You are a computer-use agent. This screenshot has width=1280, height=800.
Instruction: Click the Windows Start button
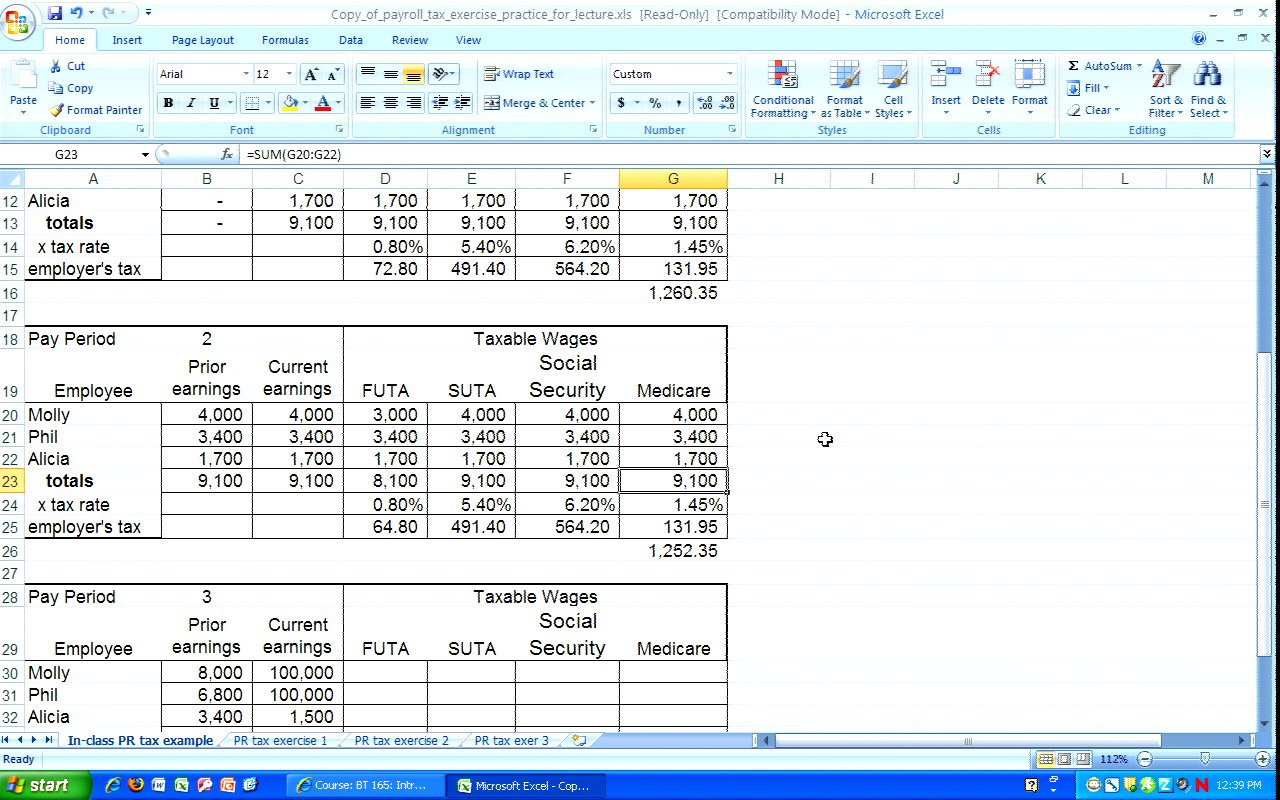38,785
